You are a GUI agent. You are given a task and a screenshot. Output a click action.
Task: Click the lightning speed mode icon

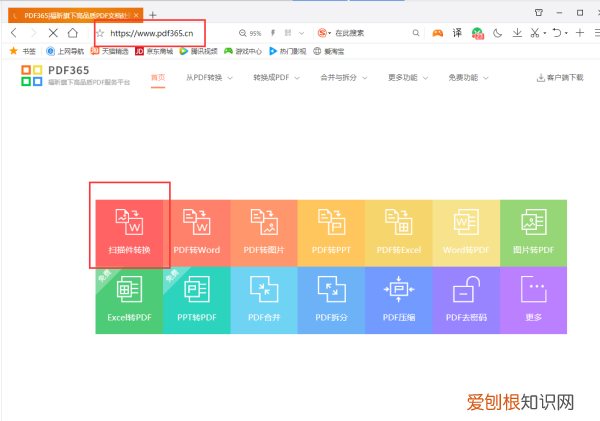[273, 33]
